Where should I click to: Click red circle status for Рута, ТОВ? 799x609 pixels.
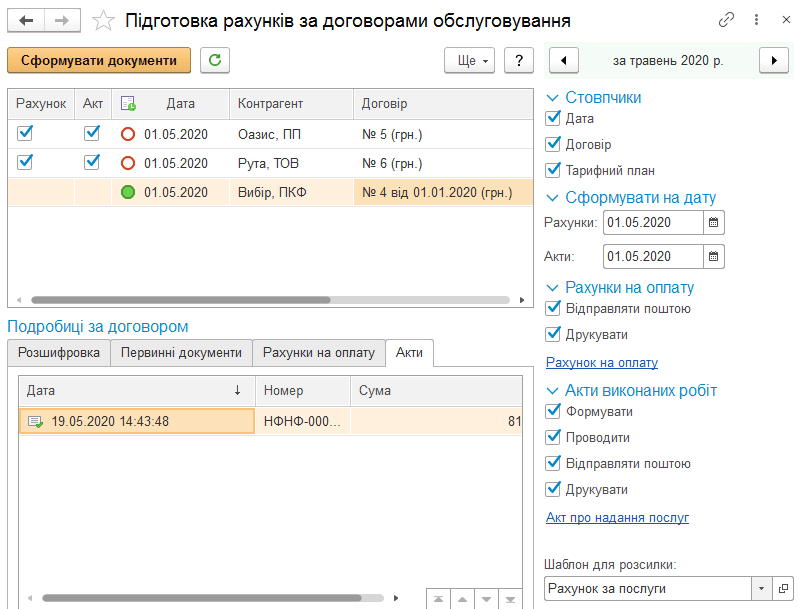point(128,163)
